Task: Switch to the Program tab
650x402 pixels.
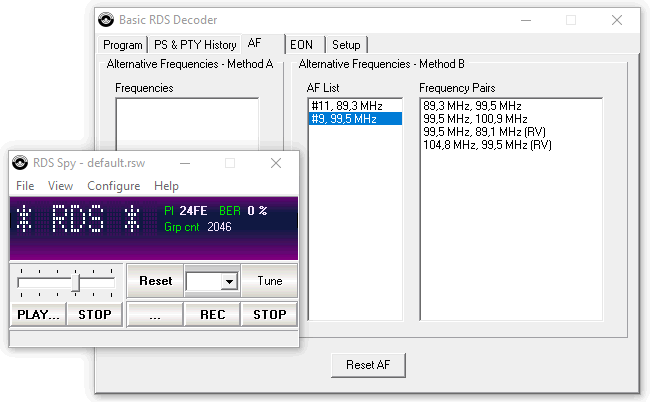Action: pos(123,45)
